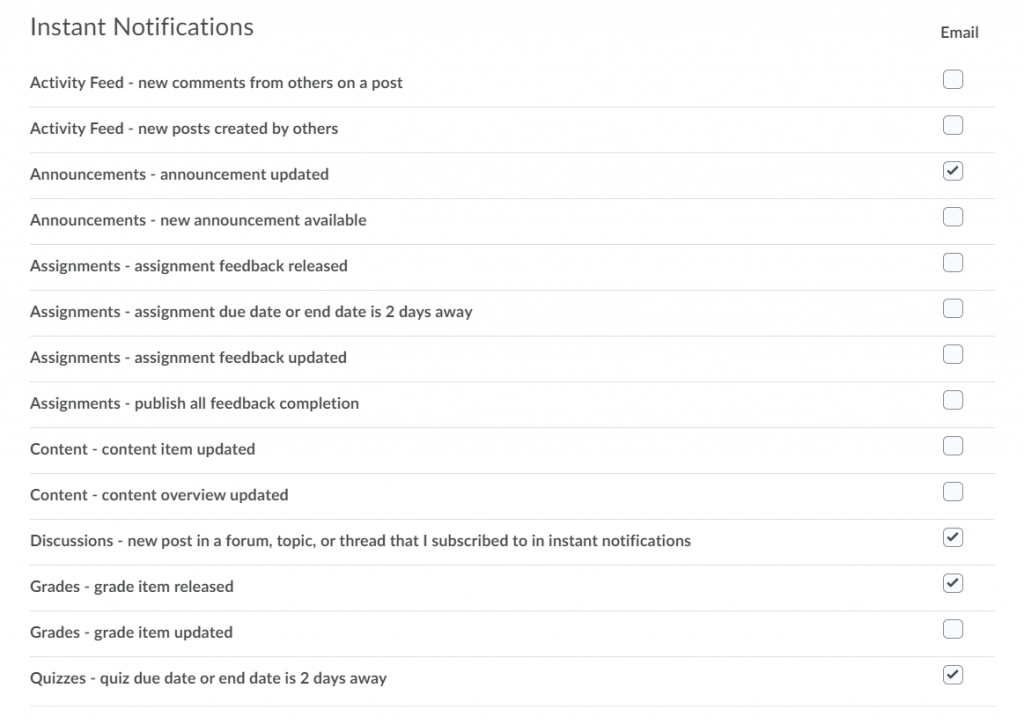Uncheck the Discussions subscribed posts notification

953,538
